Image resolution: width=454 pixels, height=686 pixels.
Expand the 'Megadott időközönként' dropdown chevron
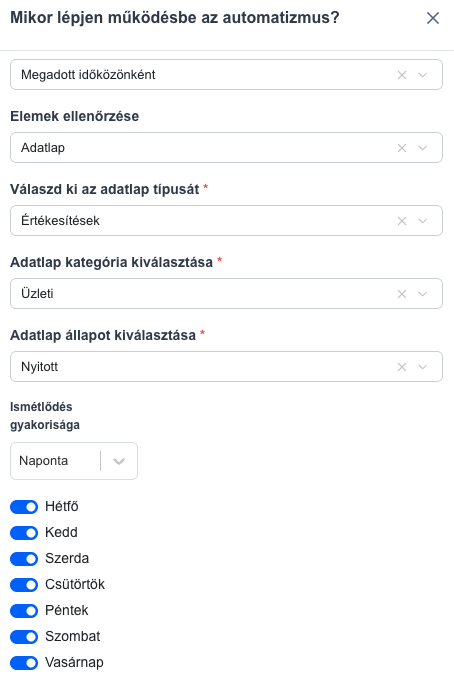click(x=423, y=75)
